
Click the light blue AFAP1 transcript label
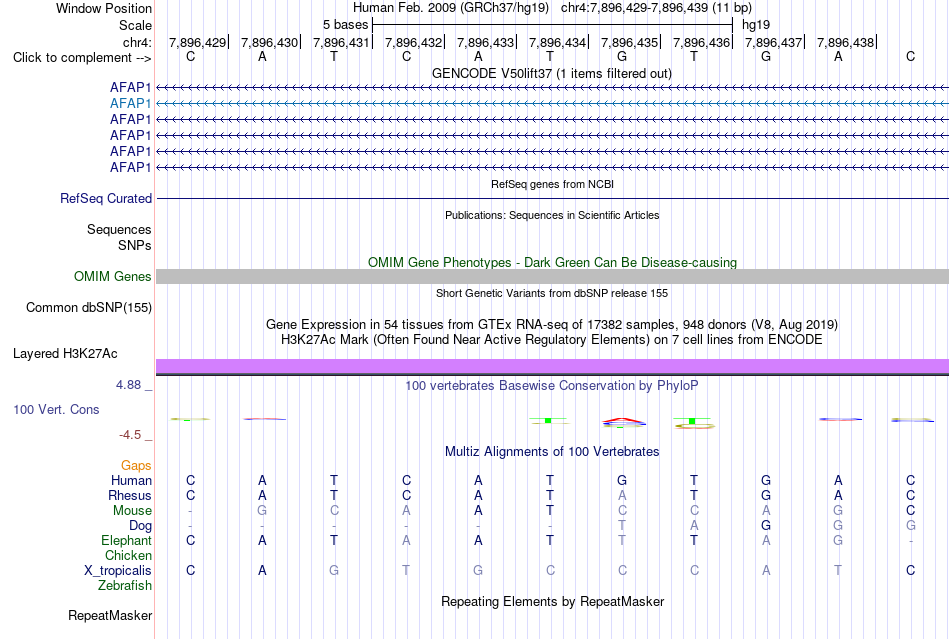point(130,104)
